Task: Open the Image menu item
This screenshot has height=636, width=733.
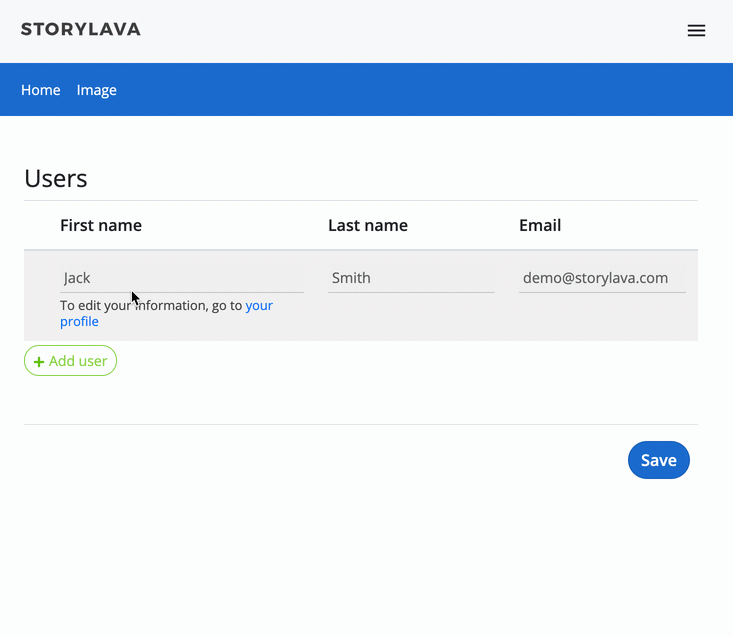Action: [x=97, y=90]
